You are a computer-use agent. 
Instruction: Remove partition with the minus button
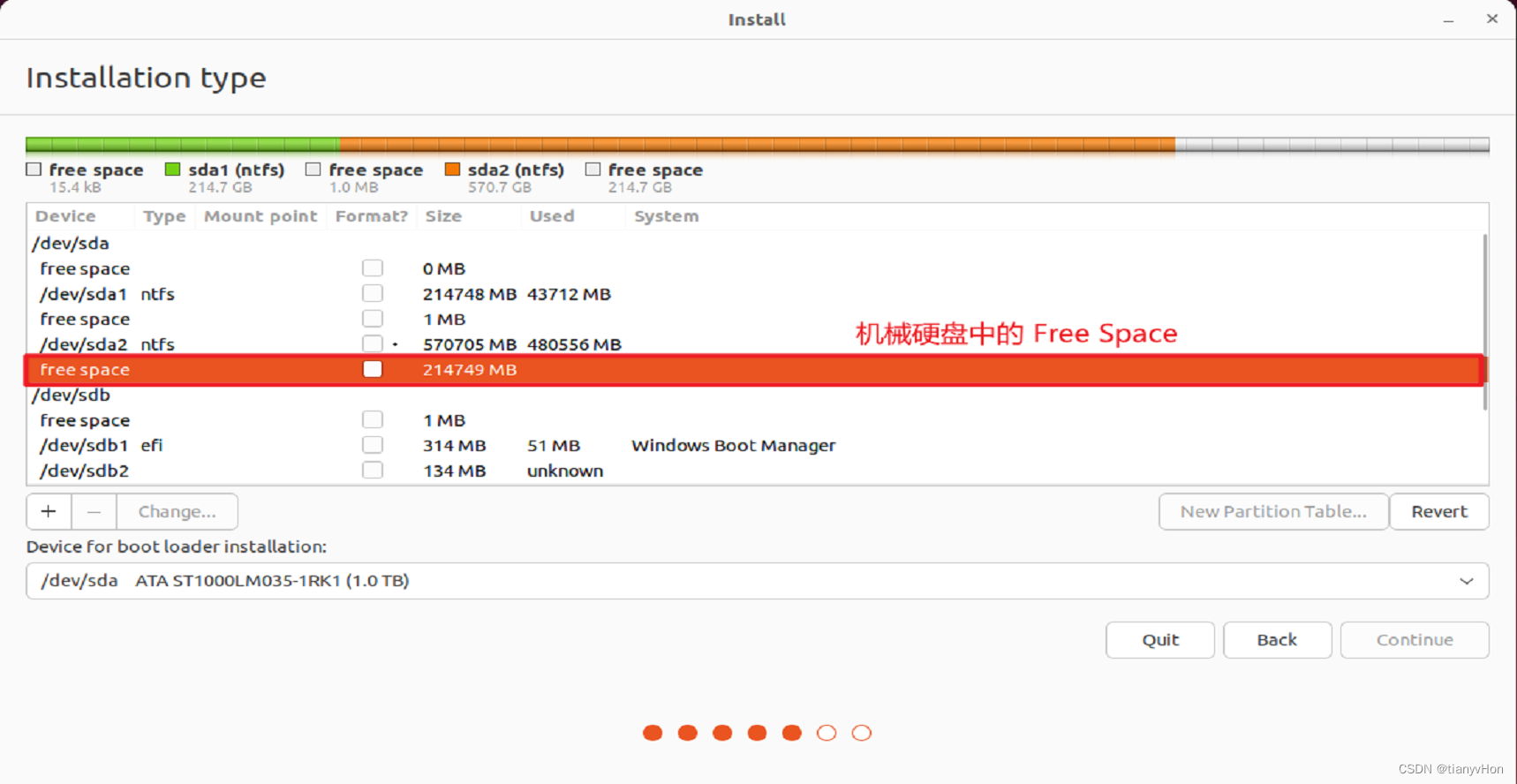(x=94, y=511)
